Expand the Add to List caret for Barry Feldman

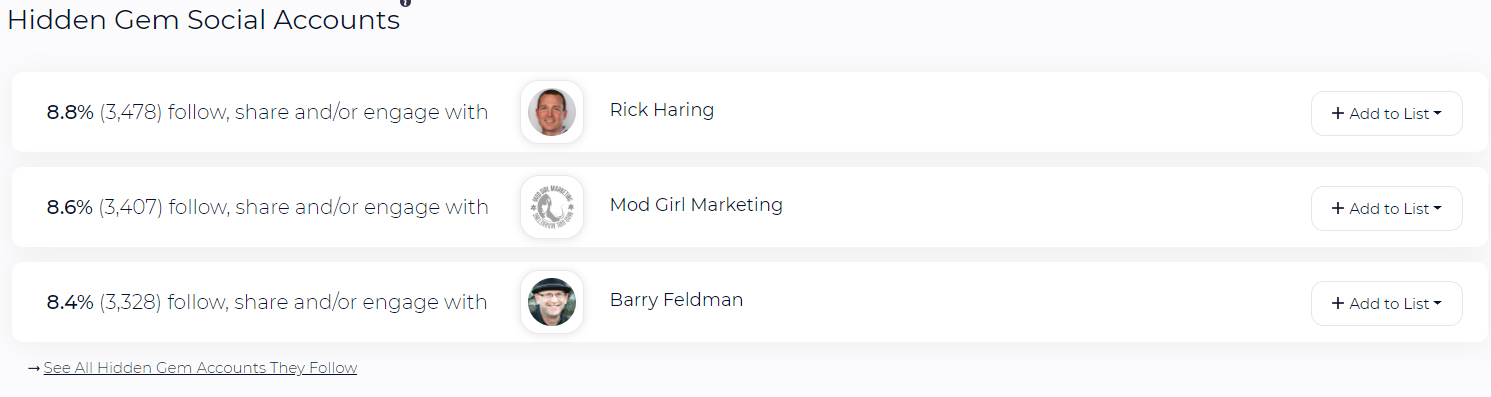point(1437,303)
